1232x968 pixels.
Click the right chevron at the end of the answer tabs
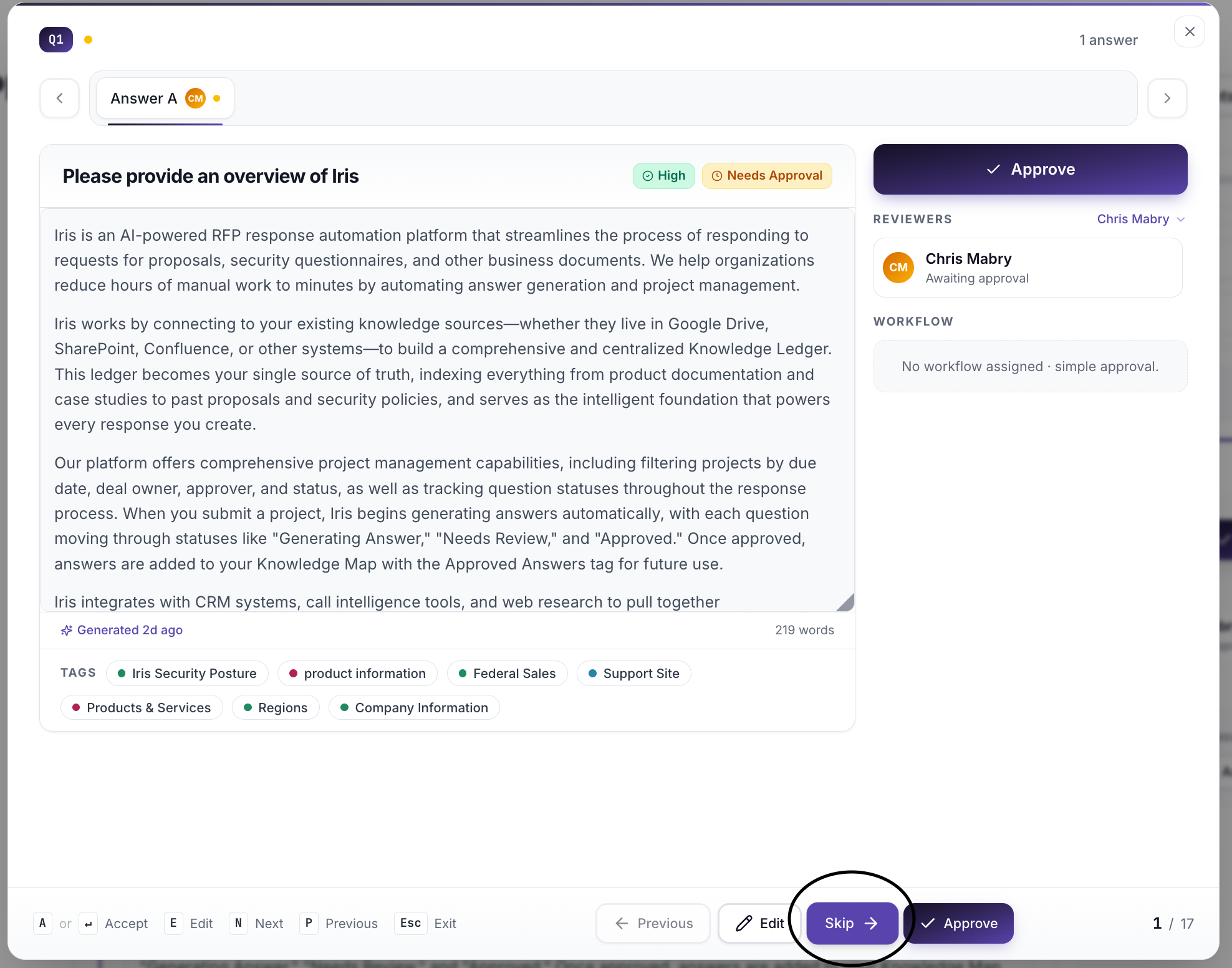pos(1167,99)
